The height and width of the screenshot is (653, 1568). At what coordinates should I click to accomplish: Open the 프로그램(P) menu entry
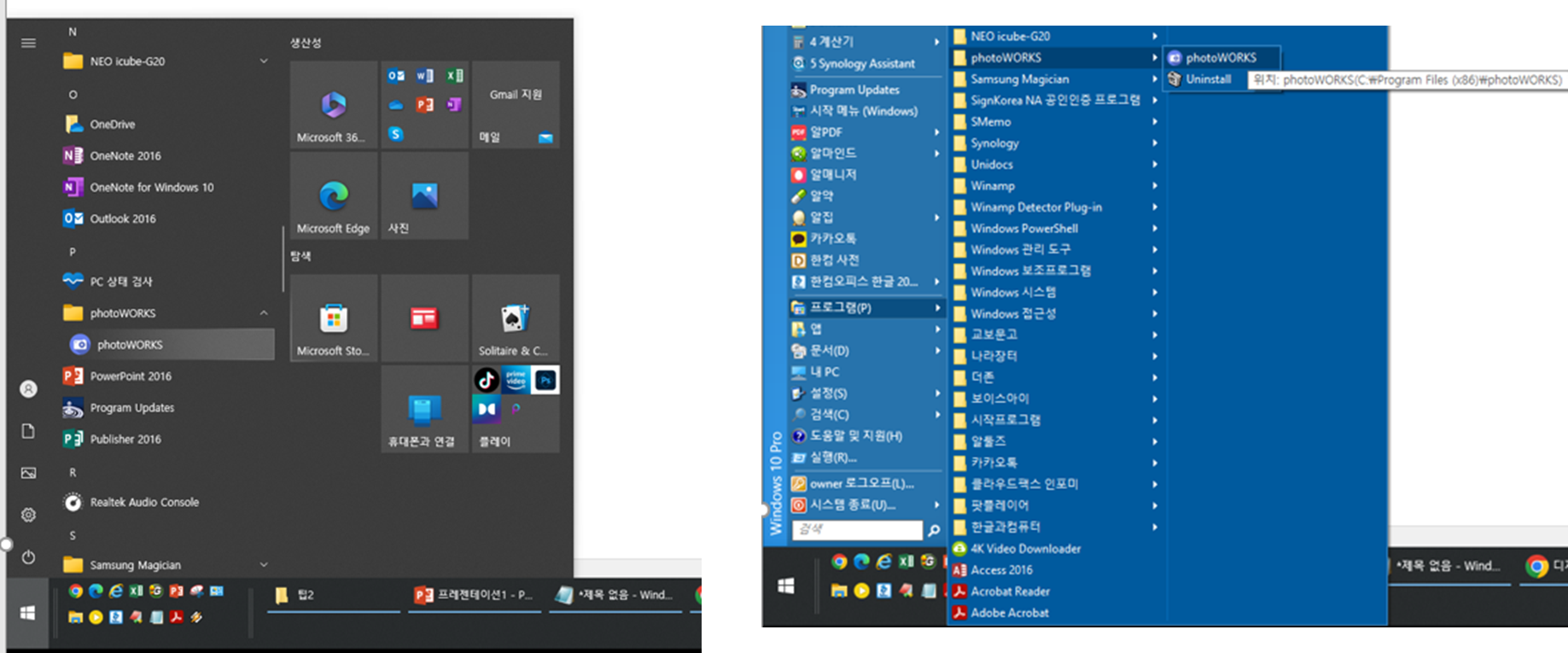(x=867, y=308)
